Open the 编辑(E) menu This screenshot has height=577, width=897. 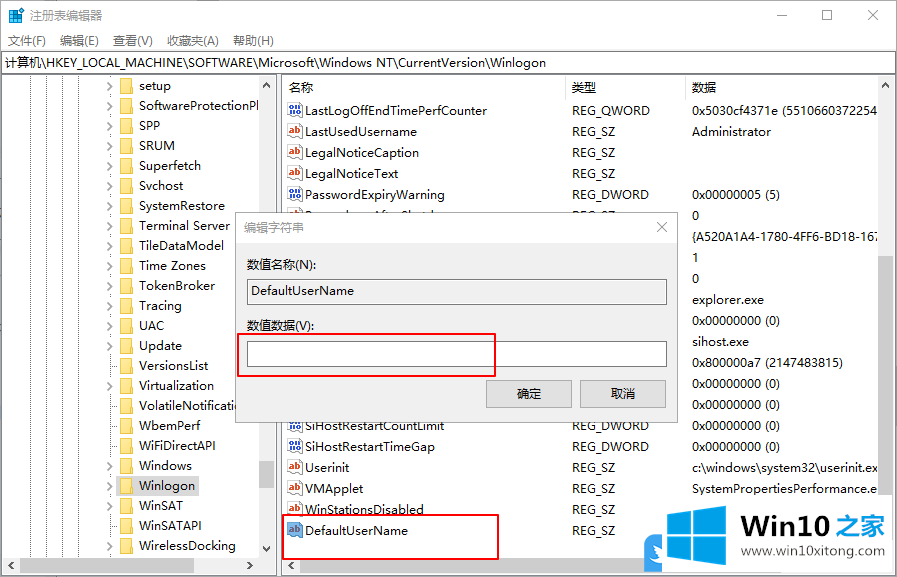[79, 41]
